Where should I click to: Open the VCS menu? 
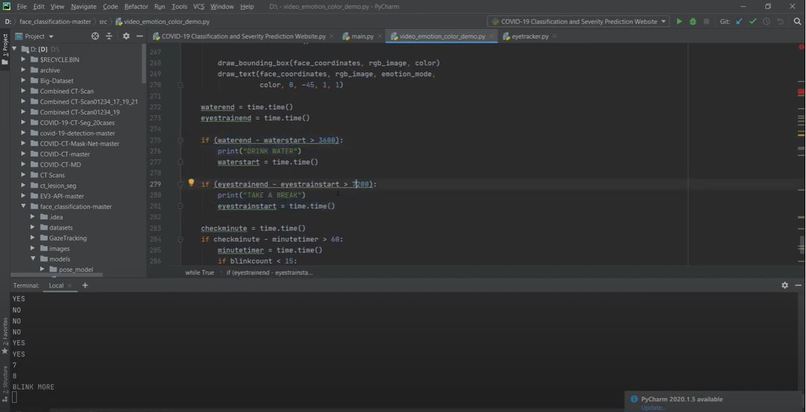199,7
